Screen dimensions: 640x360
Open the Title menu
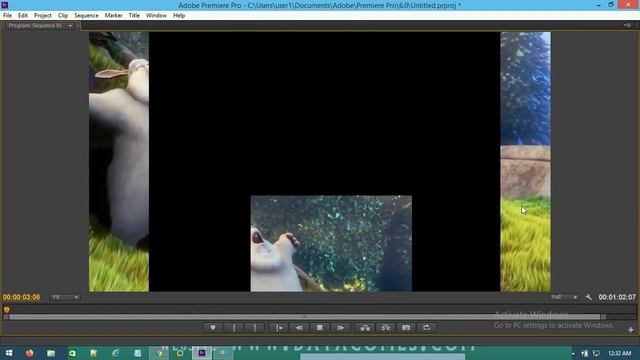(x=134, y=16)
